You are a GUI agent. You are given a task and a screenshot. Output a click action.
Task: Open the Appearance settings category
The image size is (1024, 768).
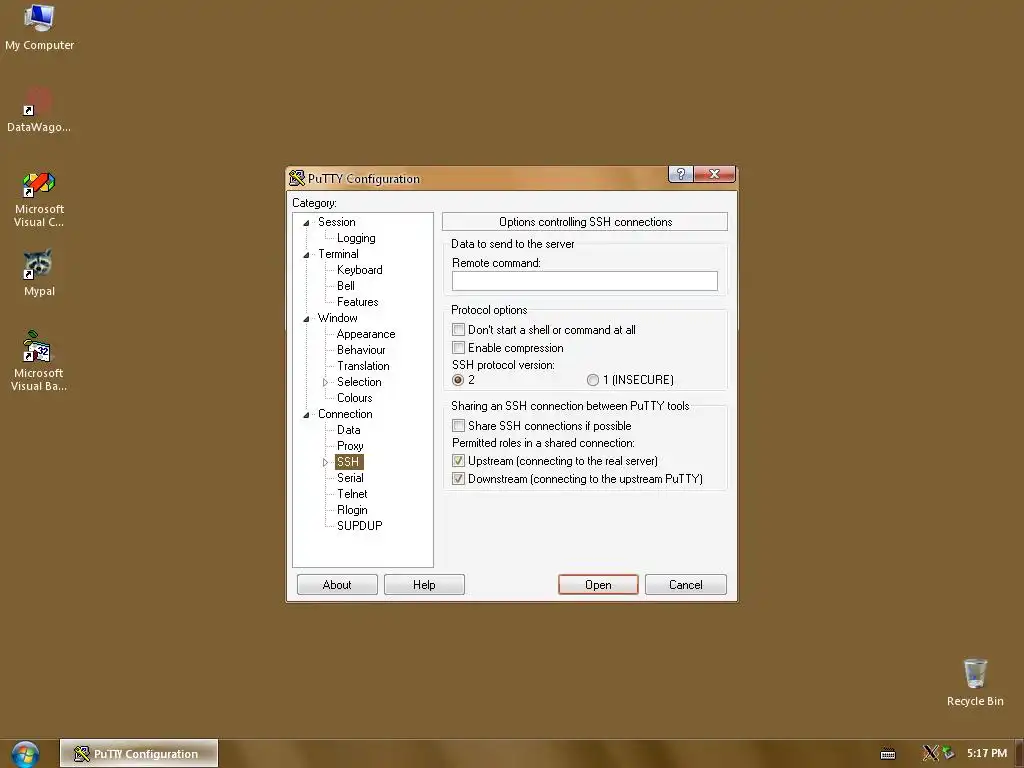pyautogui.click(x=366, y=334)
